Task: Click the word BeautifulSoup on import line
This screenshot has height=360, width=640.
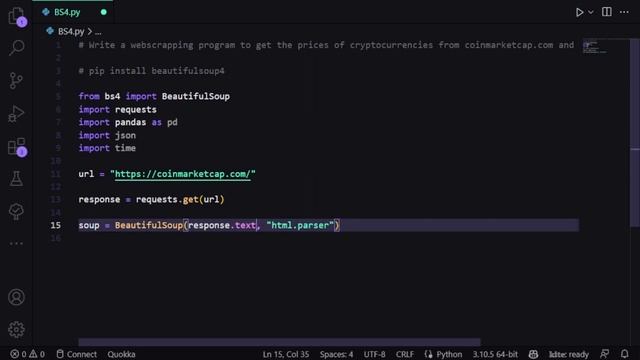Action: [x=196, y=96]
